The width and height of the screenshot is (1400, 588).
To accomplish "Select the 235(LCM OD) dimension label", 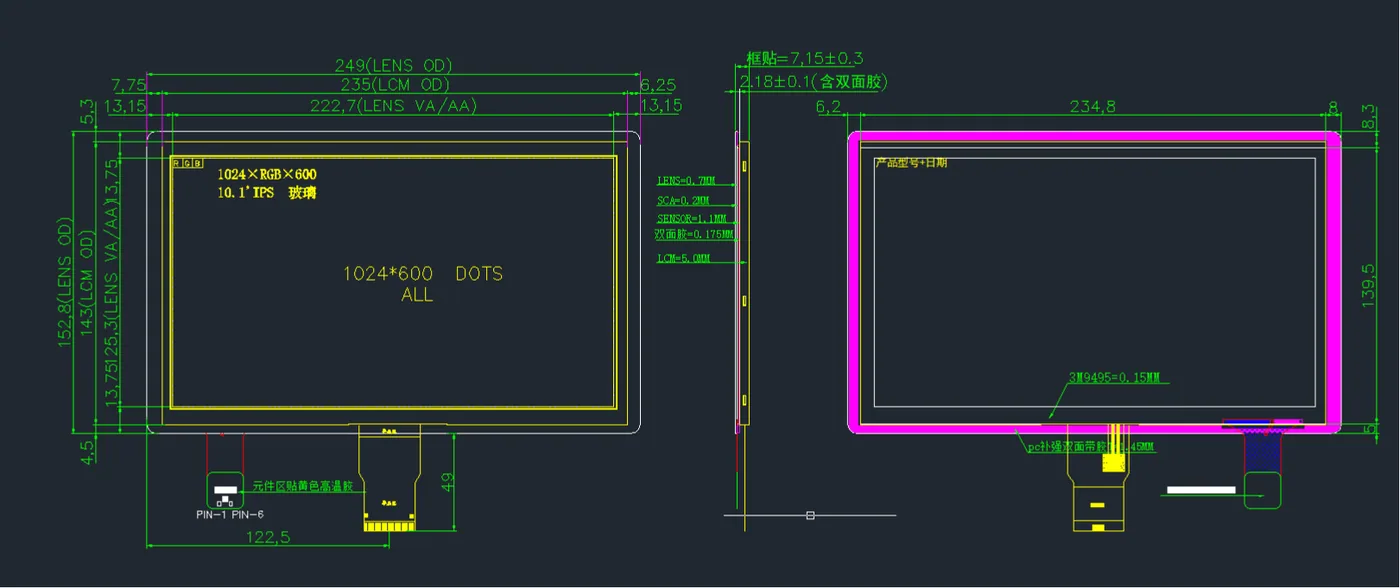I will point(392,85).
